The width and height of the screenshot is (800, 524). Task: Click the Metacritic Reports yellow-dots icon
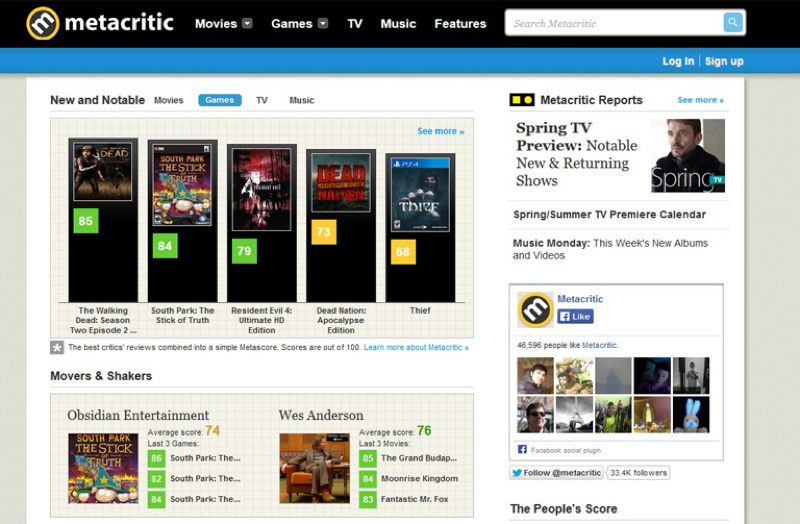point(522,100)
